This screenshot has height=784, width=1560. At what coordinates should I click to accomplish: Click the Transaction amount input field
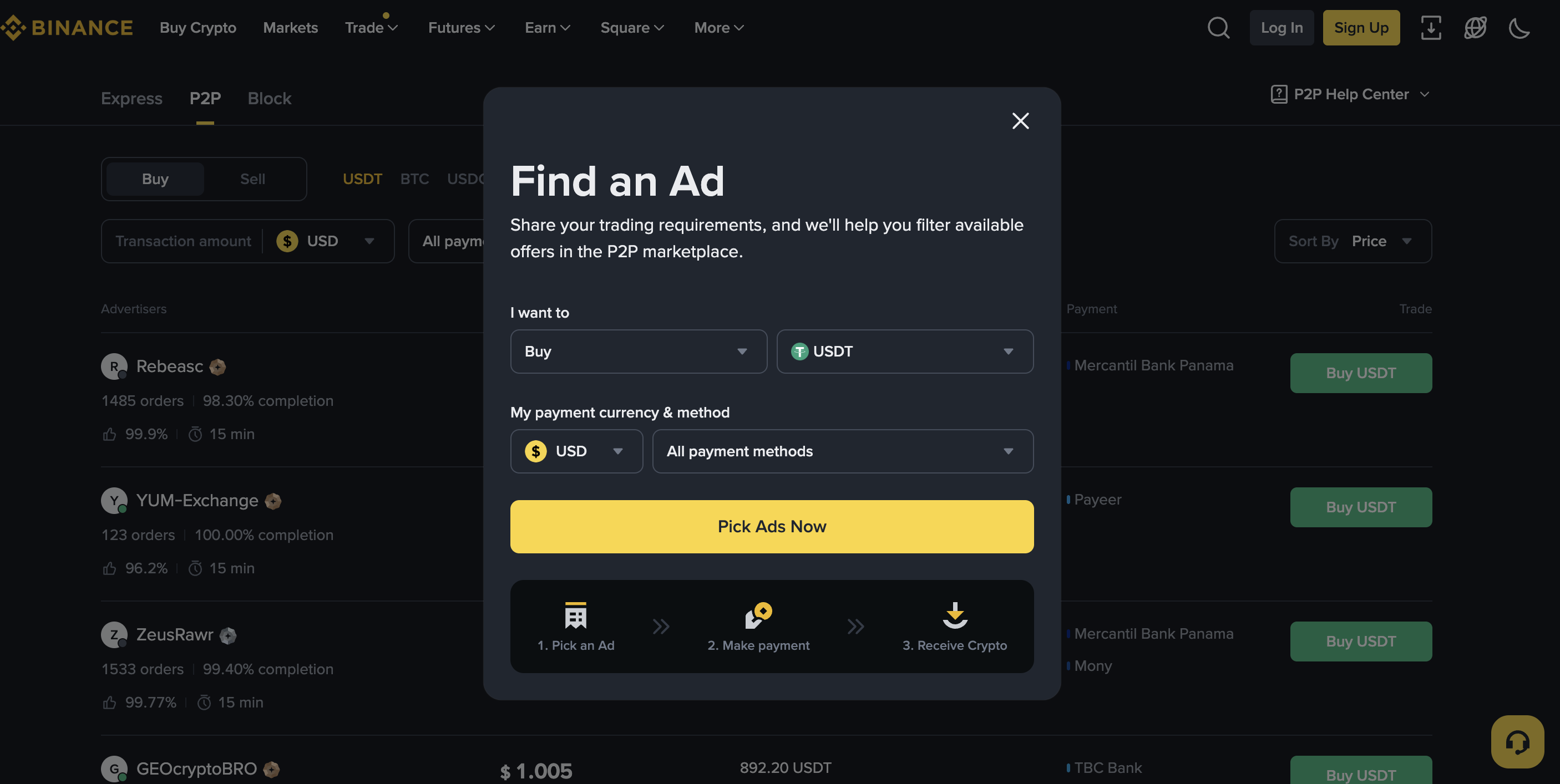183,242
